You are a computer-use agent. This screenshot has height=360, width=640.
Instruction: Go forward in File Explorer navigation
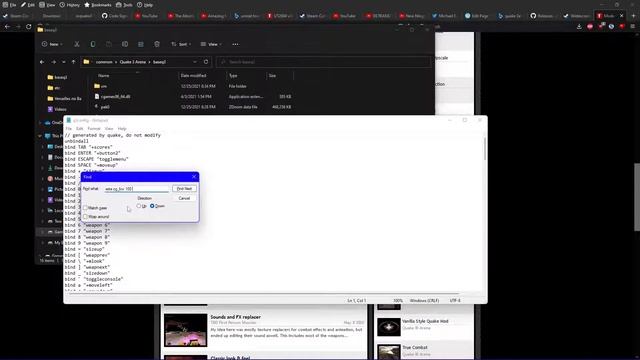(53, 62)
